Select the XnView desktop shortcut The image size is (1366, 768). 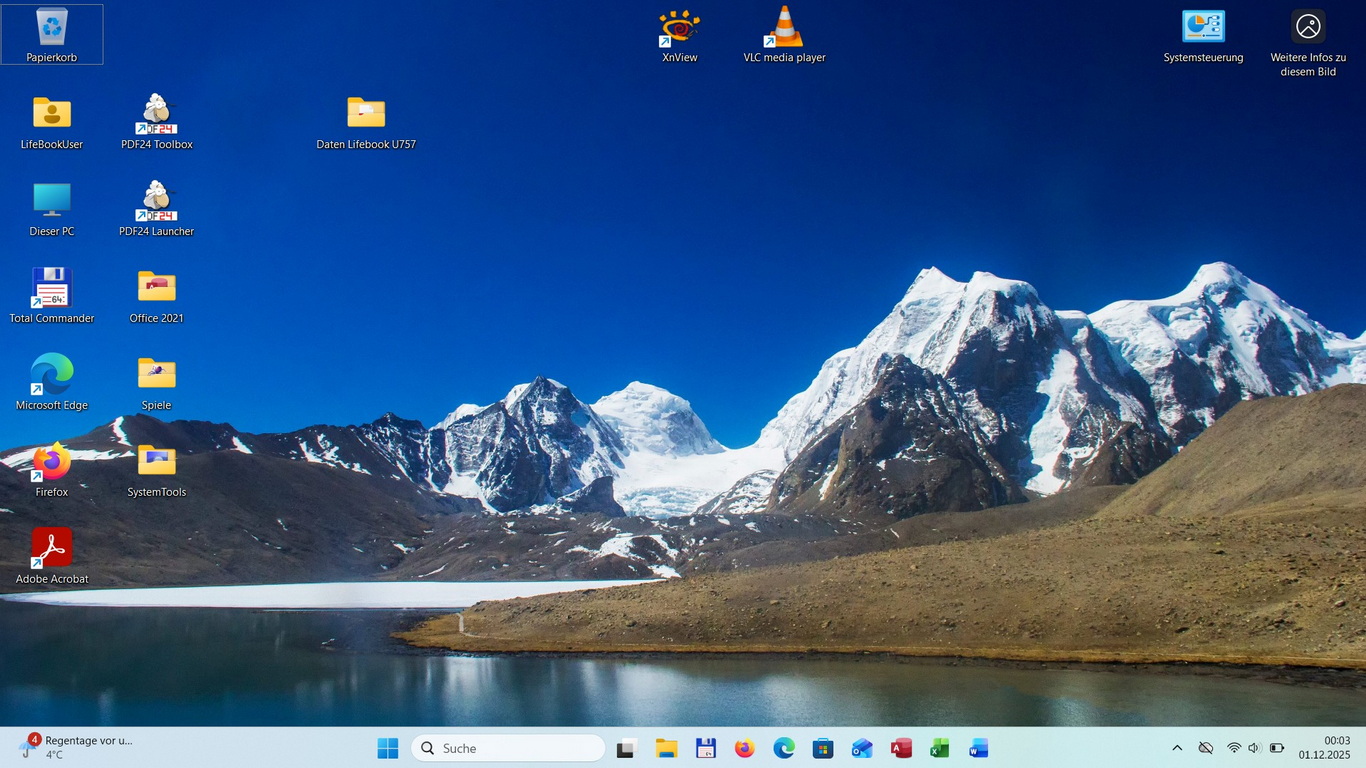679,28
